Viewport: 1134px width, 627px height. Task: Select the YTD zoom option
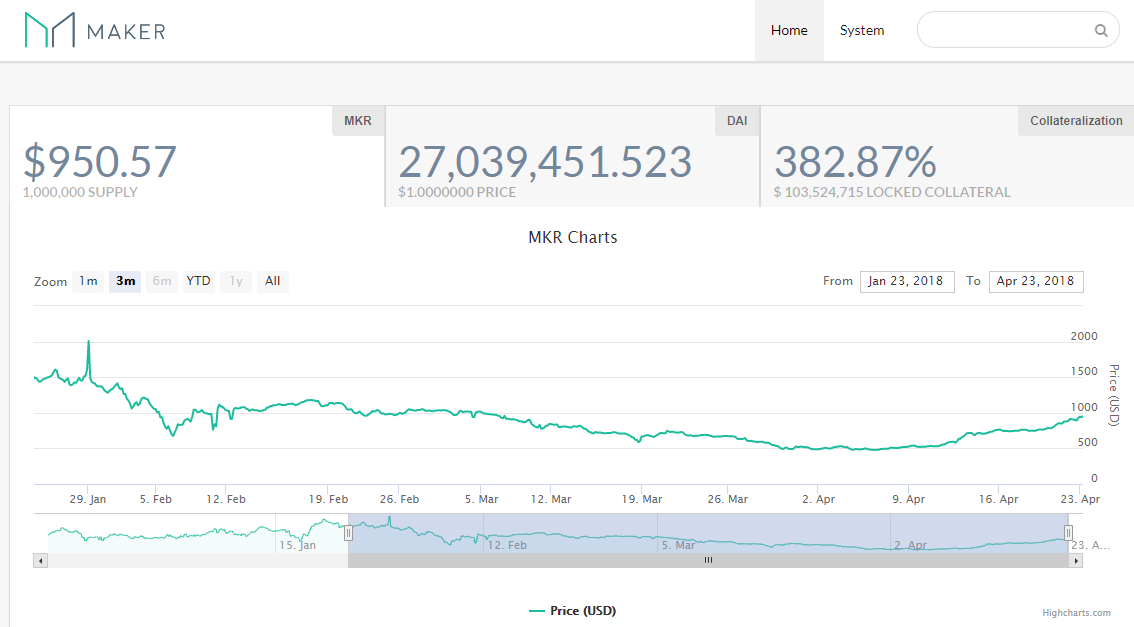(198, 281)
